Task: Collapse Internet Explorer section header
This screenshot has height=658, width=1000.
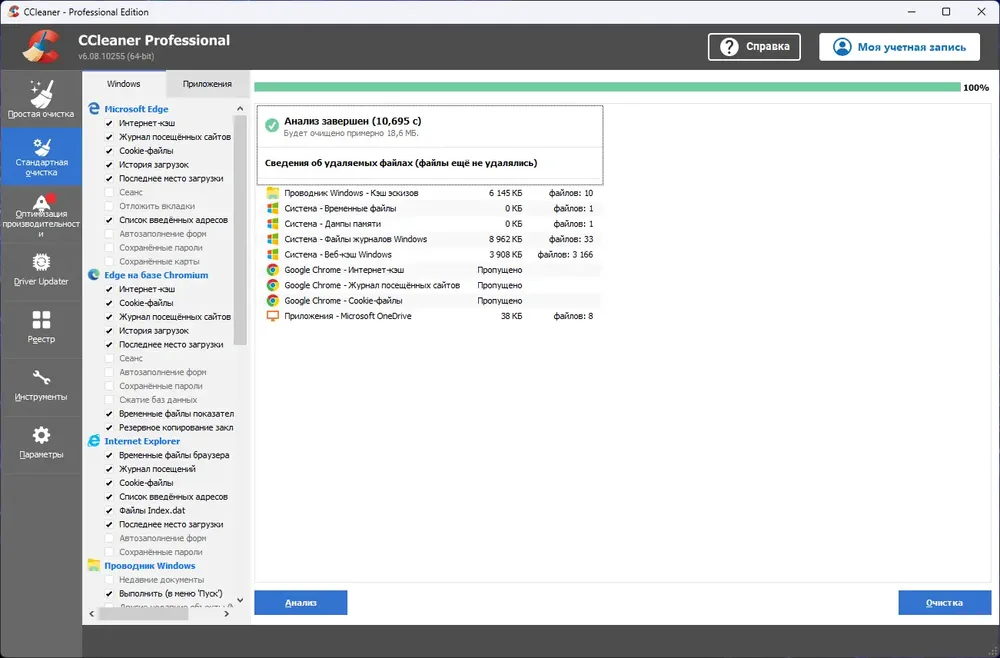Action: pyautogui.click(x=142, y=441)
